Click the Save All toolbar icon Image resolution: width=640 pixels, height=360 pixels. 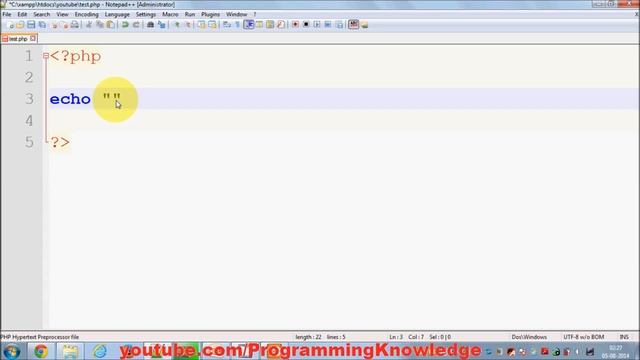pyautogui.click(x=42, y=25)
